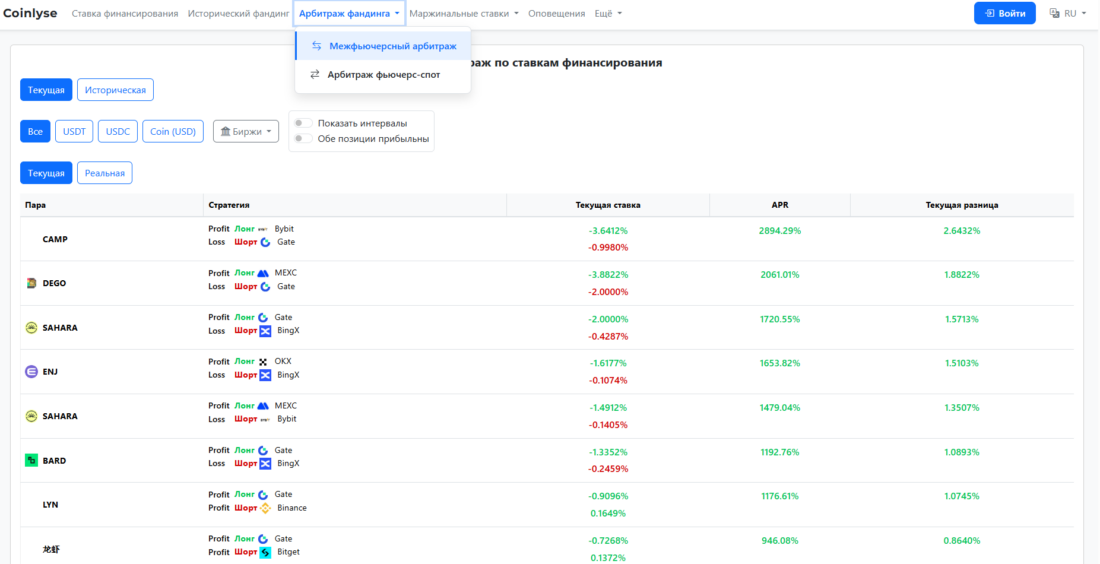Click the OKX logo in ENJ row
This screenshot has height=564, width=1100.
click(x=264, y=362)
